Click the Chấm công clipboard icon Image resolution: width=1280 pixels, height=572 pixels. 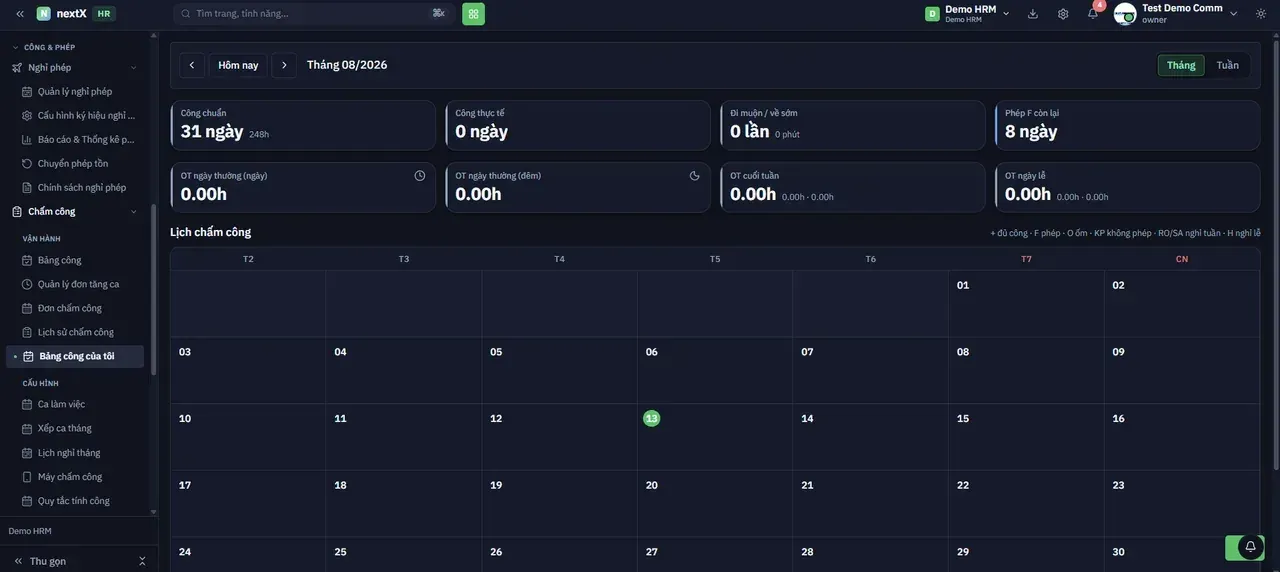click(17, 212)
